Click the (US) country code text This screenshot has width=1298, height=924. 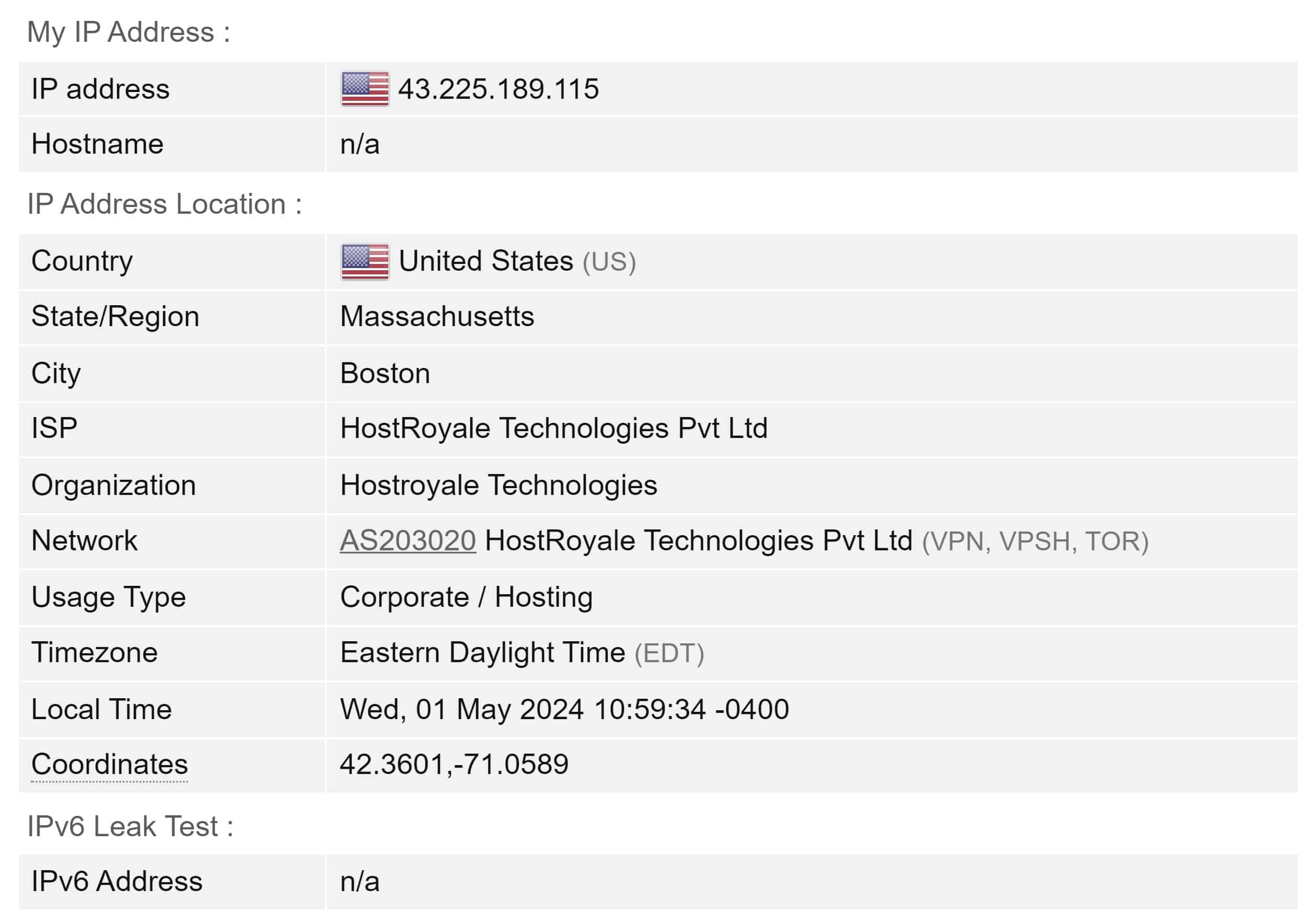click(609, 262)
